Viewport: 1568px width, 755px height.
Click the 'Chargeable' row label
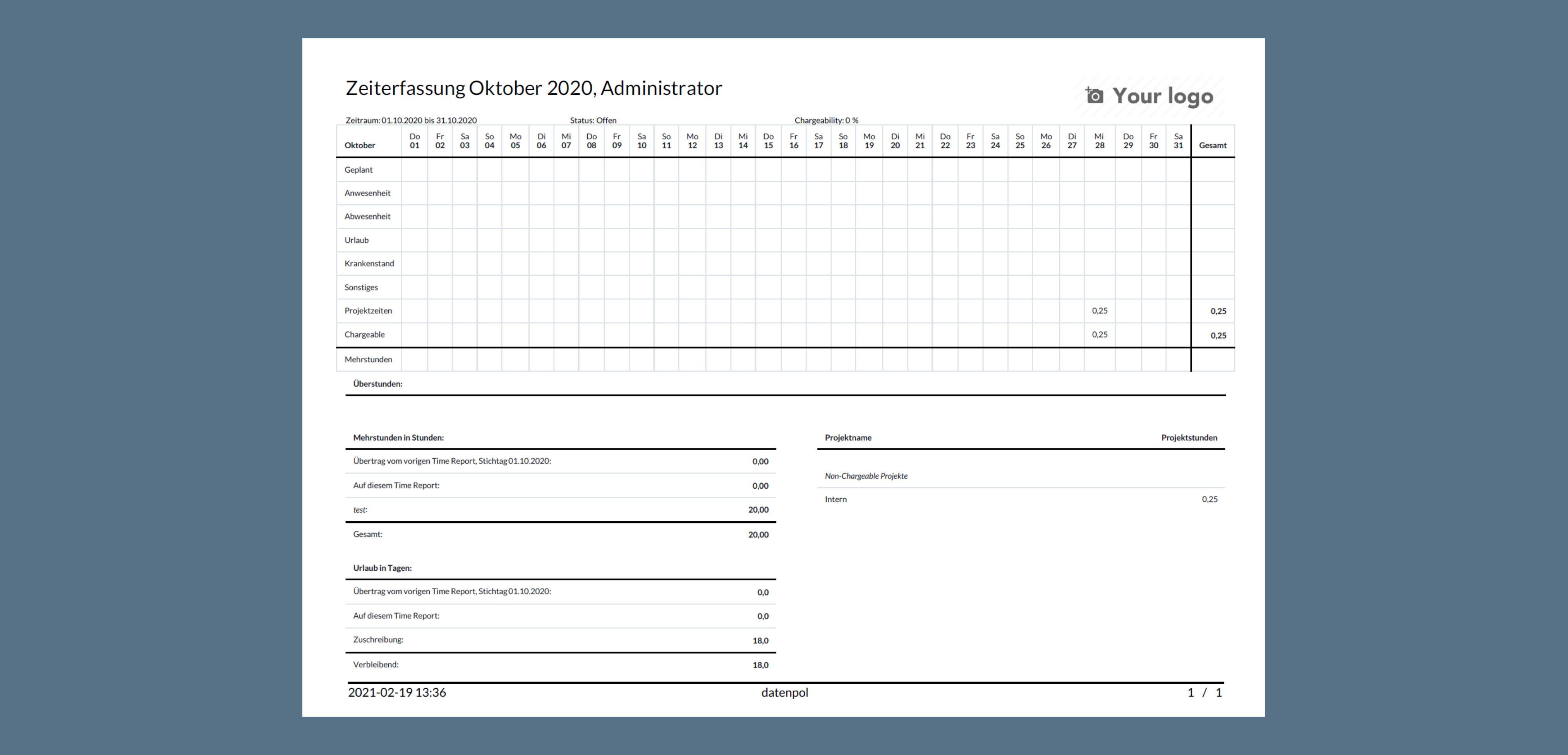tap(365, 334)
